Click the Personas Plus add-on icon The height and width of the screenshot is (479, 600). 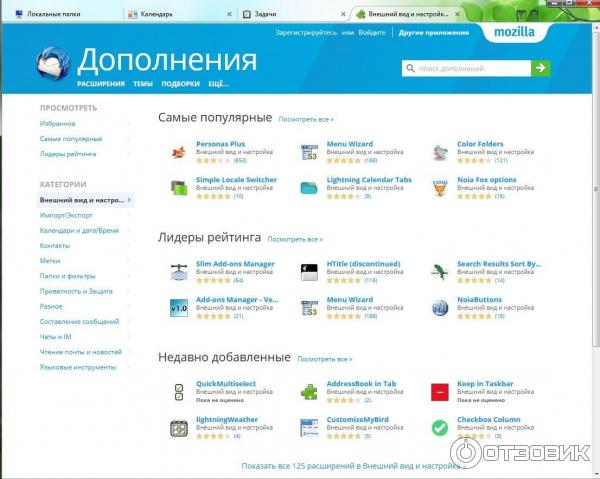[x=178, y=152]
